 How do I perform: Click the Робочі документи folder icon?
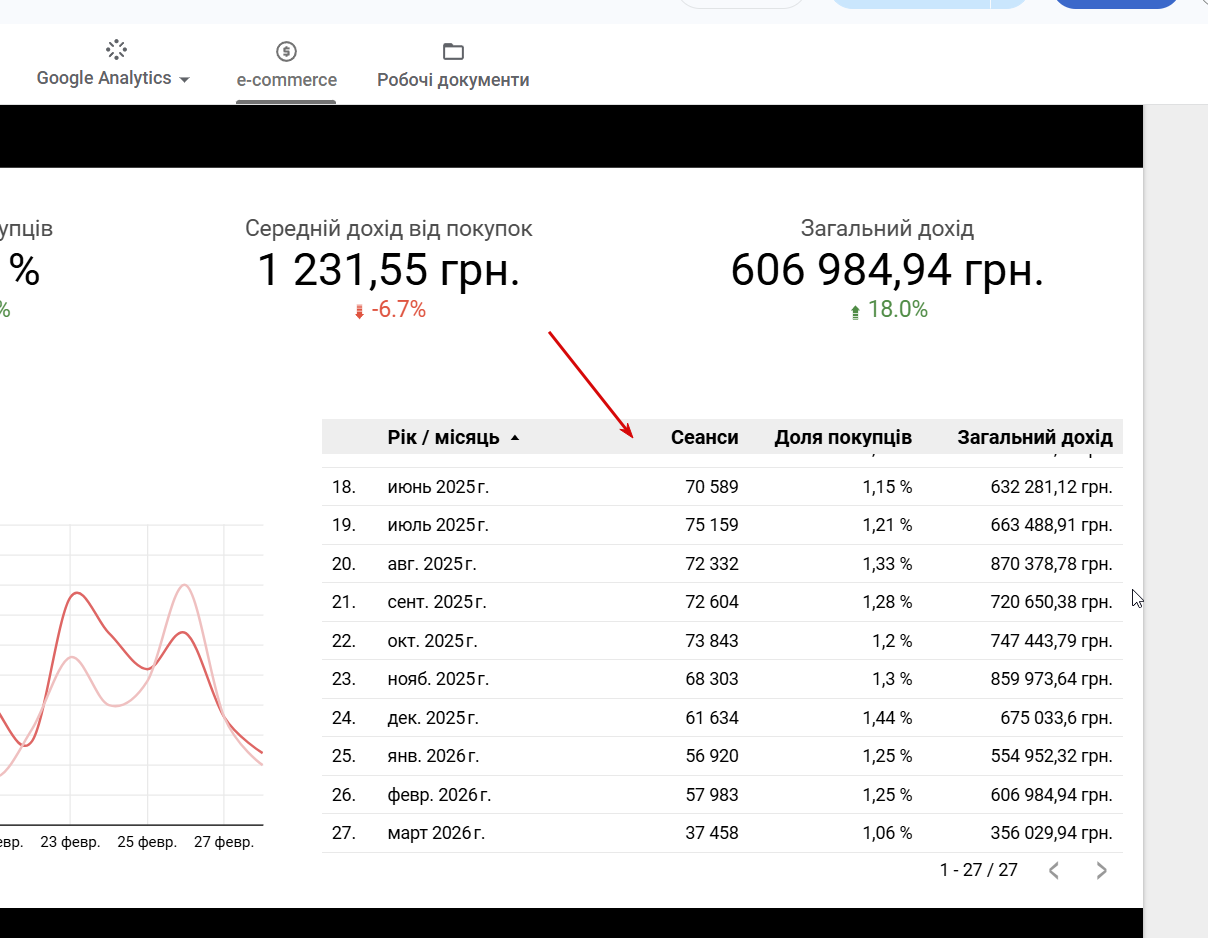pos(453,51)
